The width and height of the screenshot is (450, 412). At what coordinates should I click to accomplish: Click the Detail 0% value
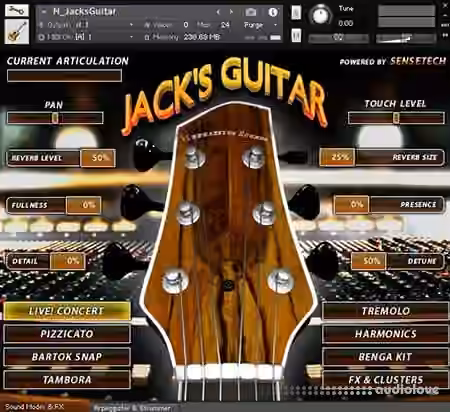coord(68,261)
